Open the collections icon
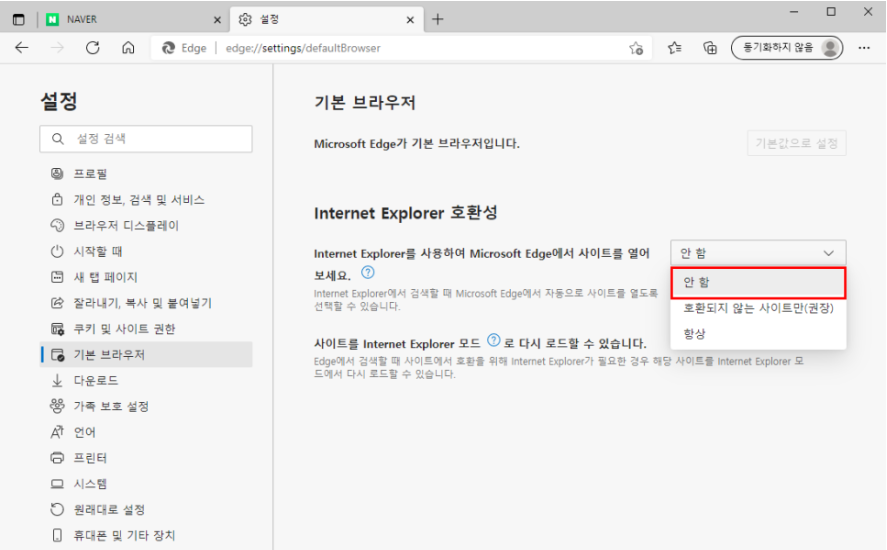The image size is (887, 550). 710,48
